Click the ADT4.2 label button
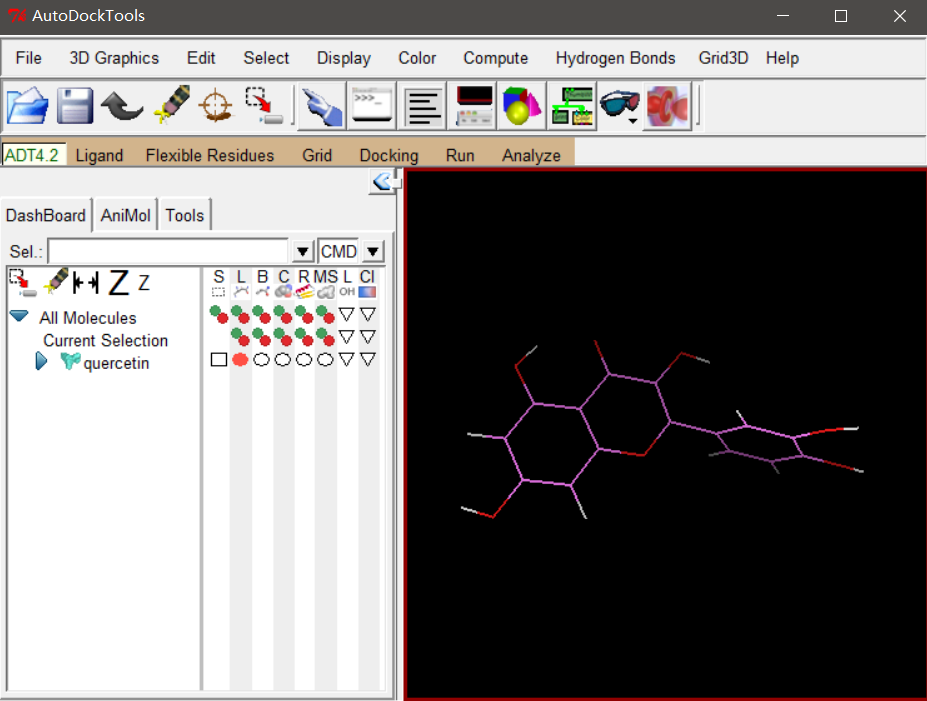The image size is (927, 701). tap(33, 155)
